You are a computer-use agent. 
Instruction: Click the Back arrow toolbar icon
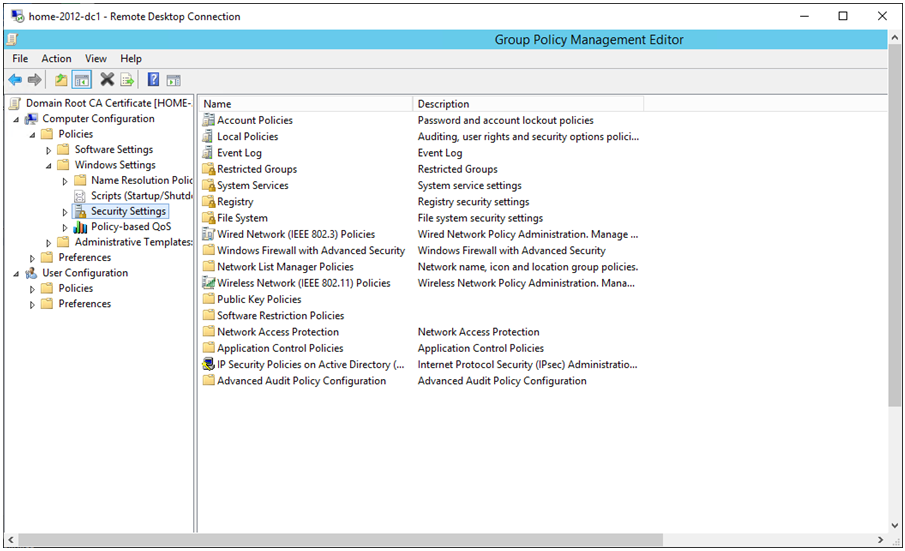tap(15, 80)
